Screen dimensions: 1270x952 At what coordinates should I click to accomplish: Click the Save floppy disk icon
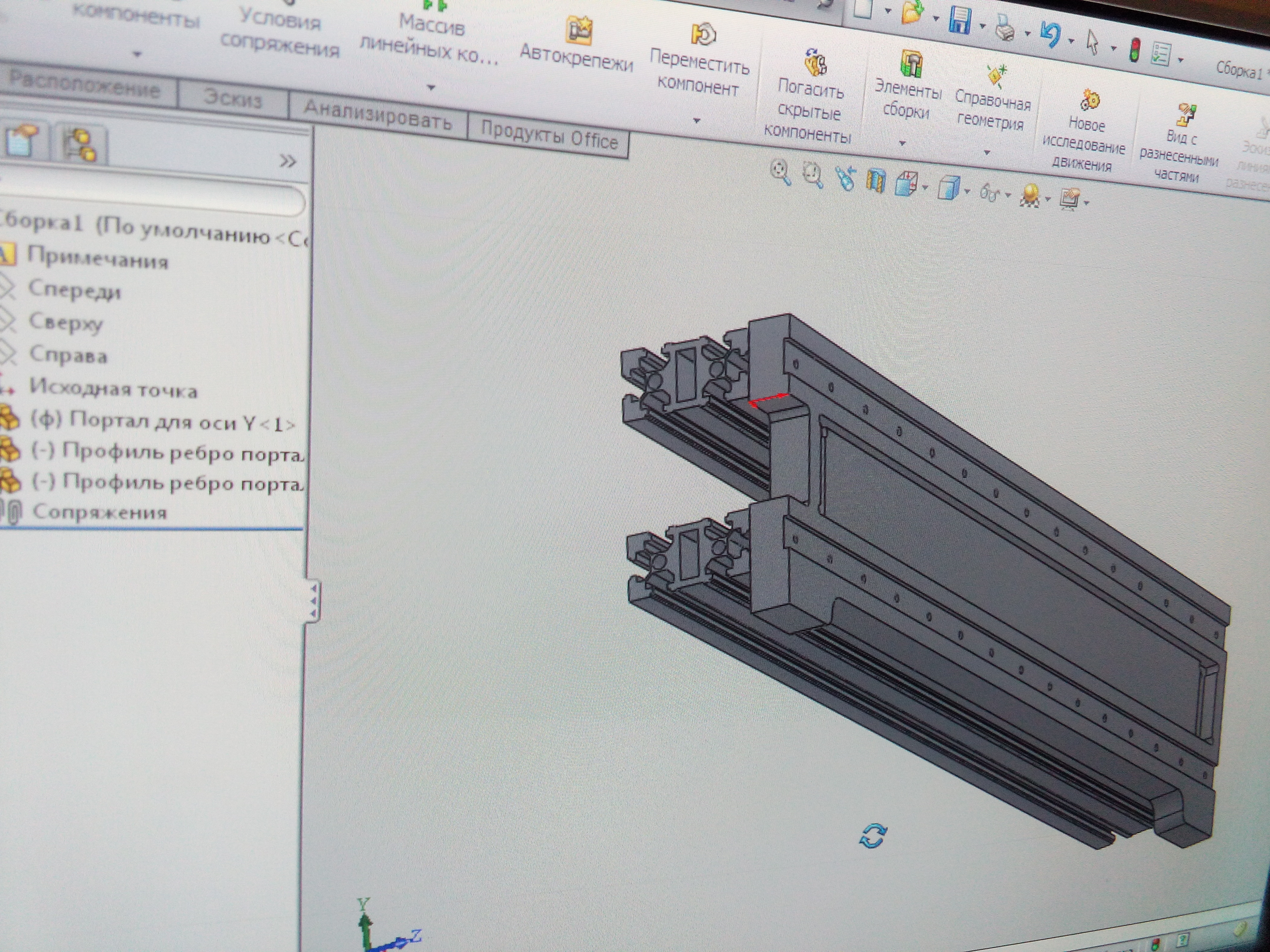(x=959, y=20)
